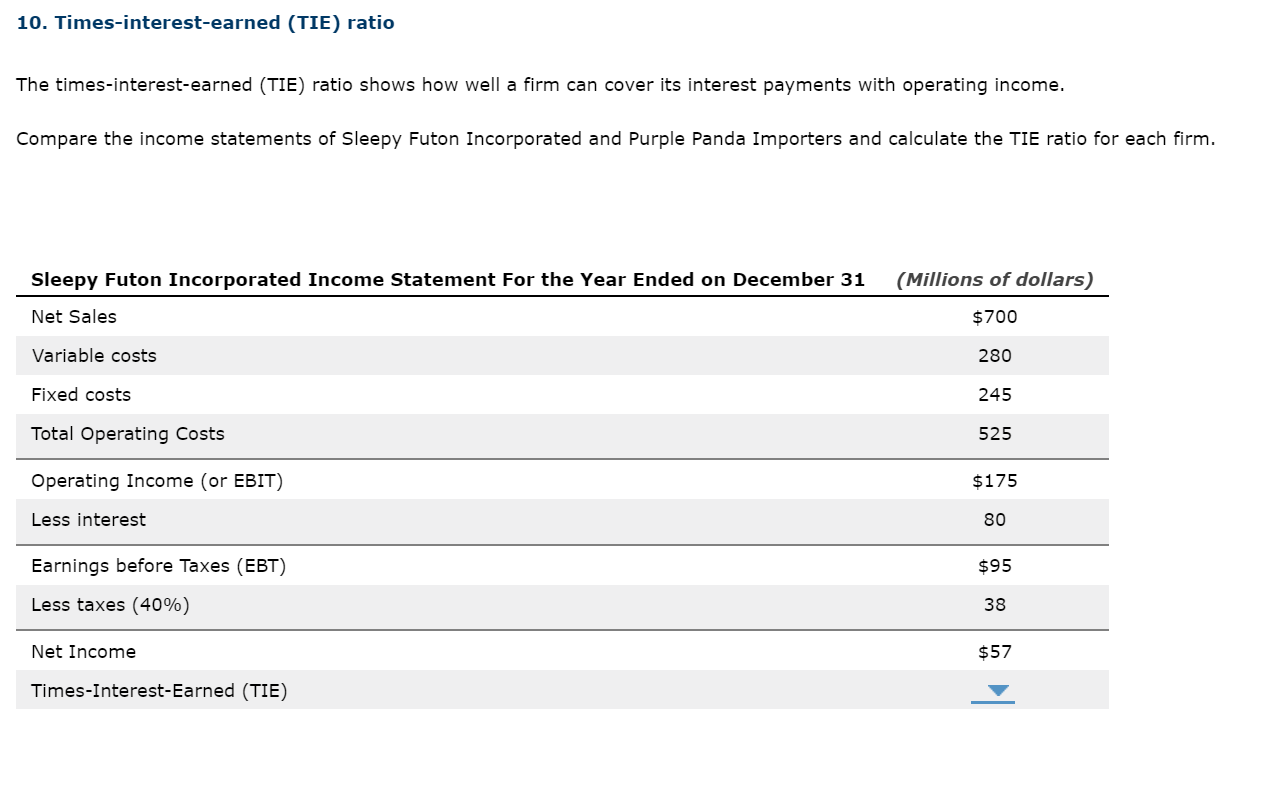Screen dimensions: 1282x790
Task: Click the 525 total operating costs value
Action: click(x=994, y=434)
